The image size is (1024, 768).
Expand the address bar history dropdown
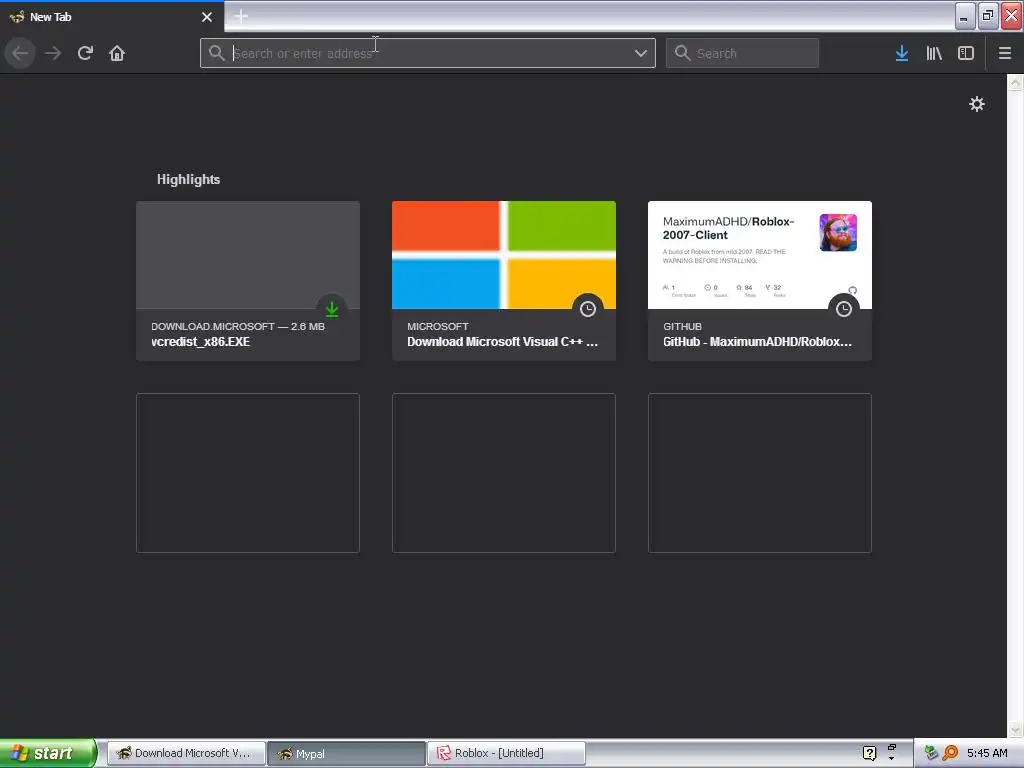(x=641, y=53)
